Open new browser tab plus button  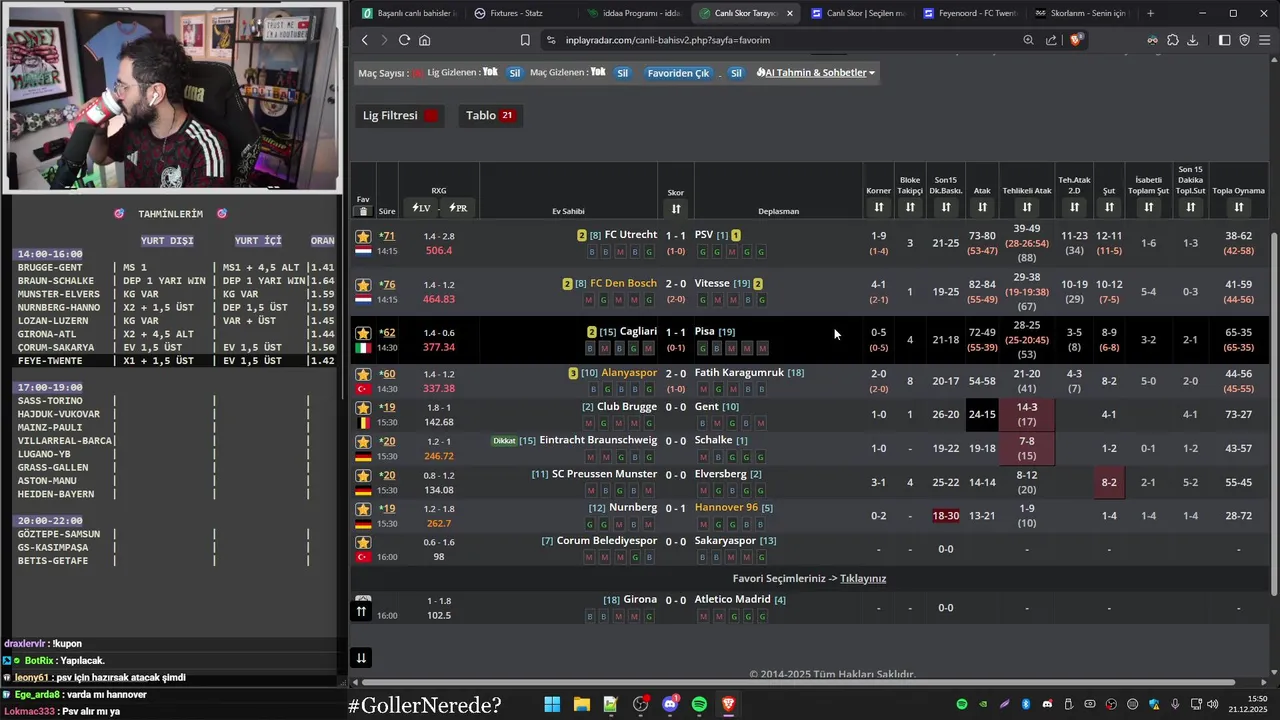coord(1150,13)
